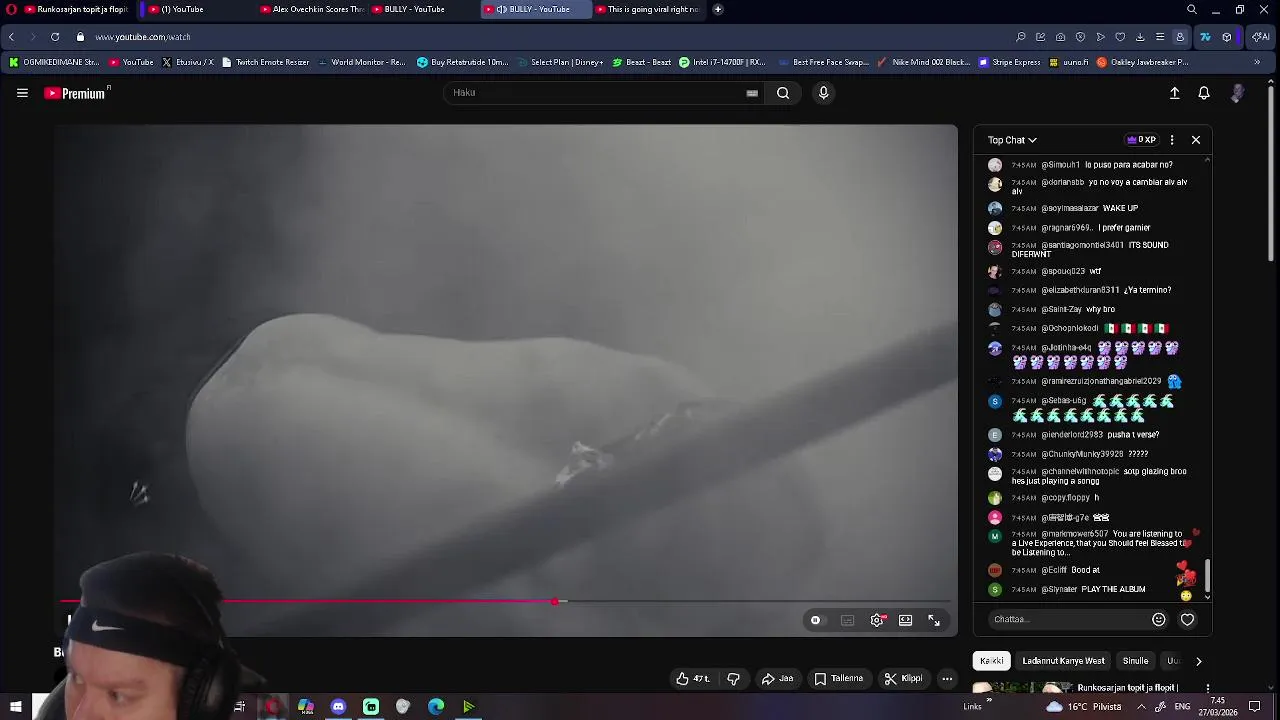Open Twitch Emote Resizer bookmark

tap(266, 62)
